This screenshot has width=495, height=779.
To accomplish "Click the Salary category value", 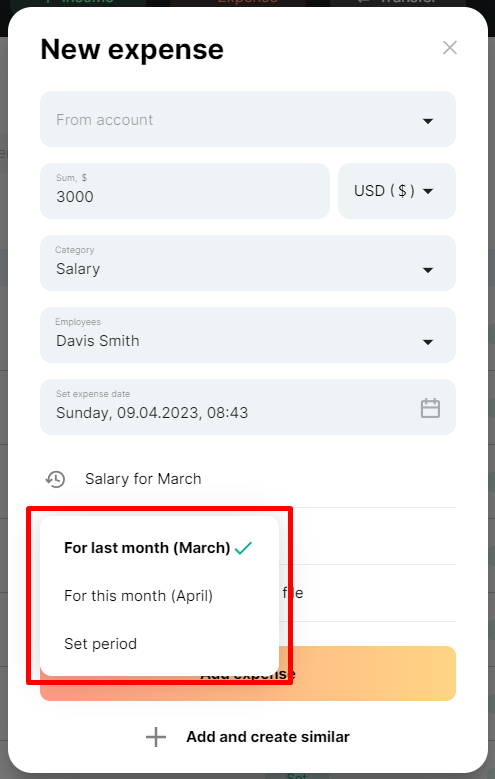I will [x=78, y=269].
